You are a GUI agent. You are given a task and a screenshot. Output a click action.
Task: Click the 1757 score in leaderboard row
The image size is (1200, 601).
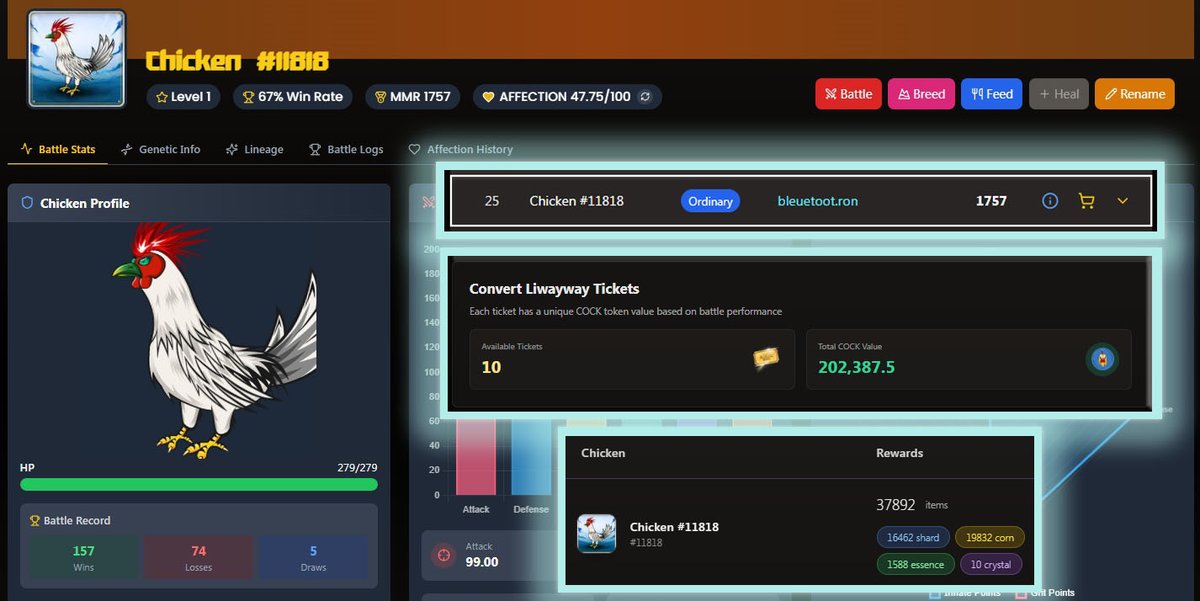(991, 201)
